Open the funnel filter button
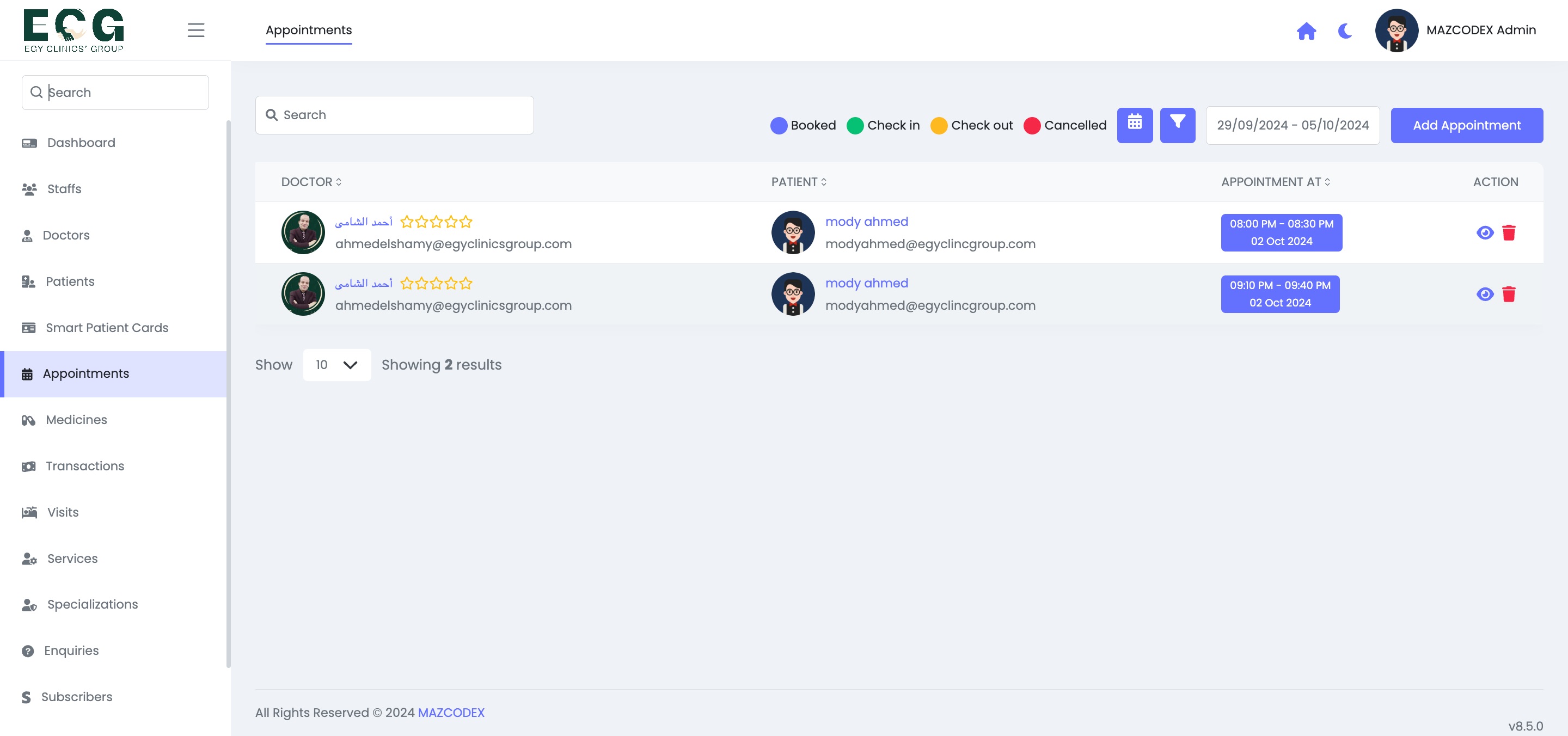The width and height of the screenshot is (1568, 736). (x=1177, y=125)
